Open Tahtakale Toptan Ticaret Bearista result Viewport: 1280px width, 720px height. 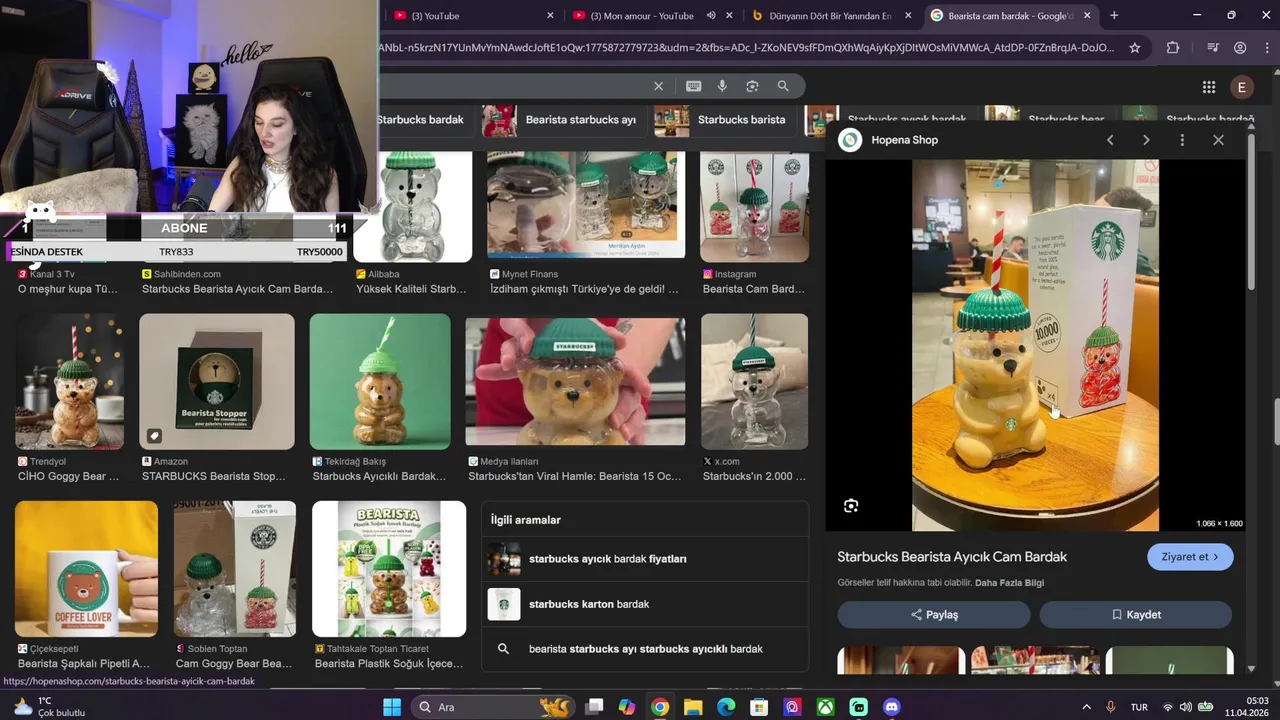[x=389, y=569]
